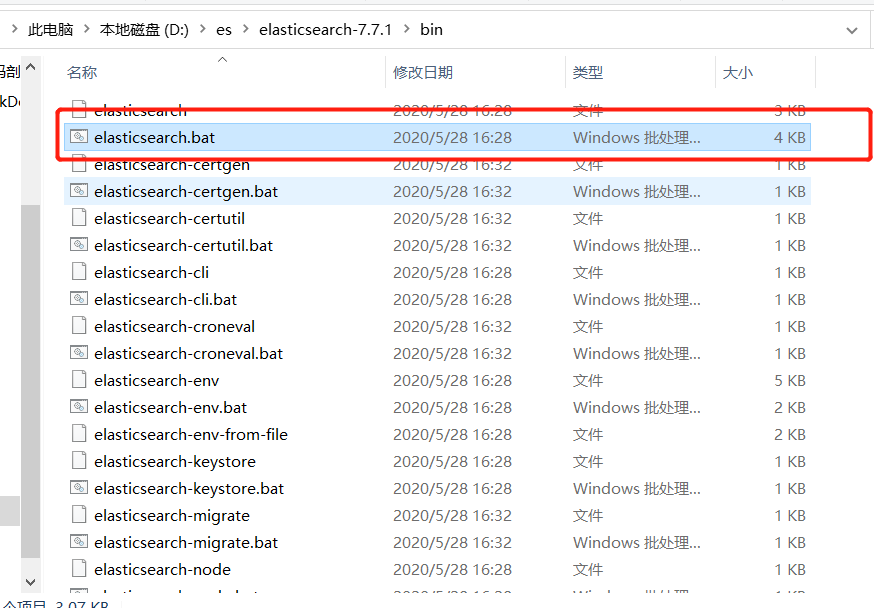The height and width of the screenshot is (608, 874).
Task: Click the elasticsearch.bat batch file icon
Action: coord(79,137)
